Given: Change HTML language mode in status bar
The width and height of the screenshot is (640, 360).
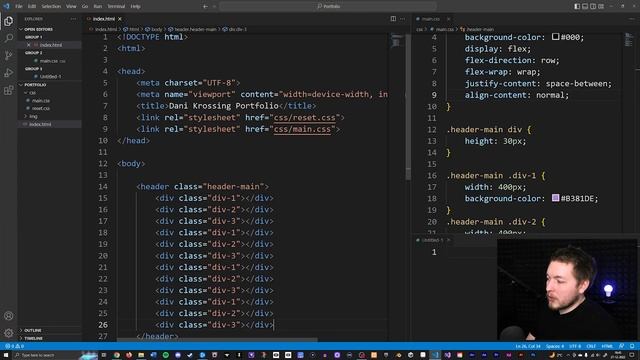Looking at the screenshot, I should pos(607,346).
